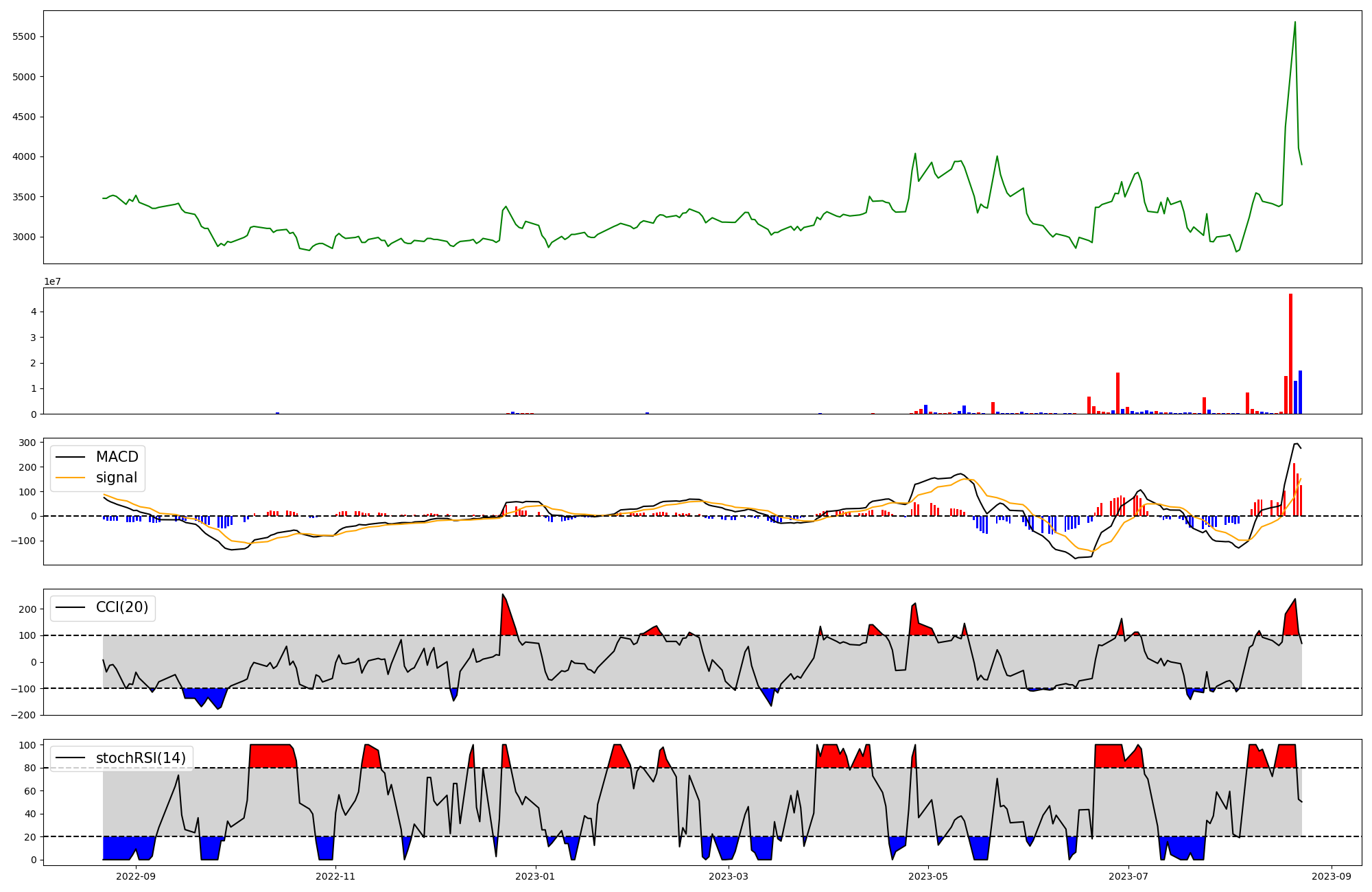Click the MACD legend label

tap(117, 457)
